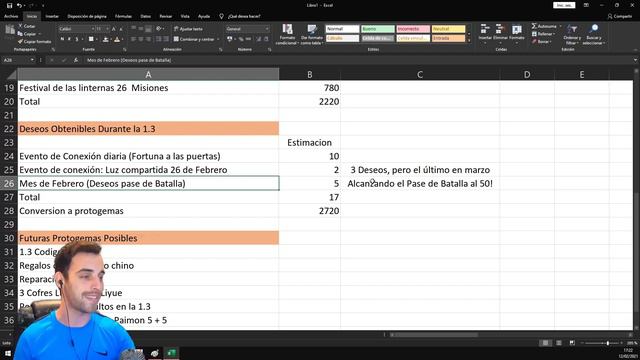This screenshot has height=360, width=640.
Task: Open the font size dropdown
Action: 107,29
